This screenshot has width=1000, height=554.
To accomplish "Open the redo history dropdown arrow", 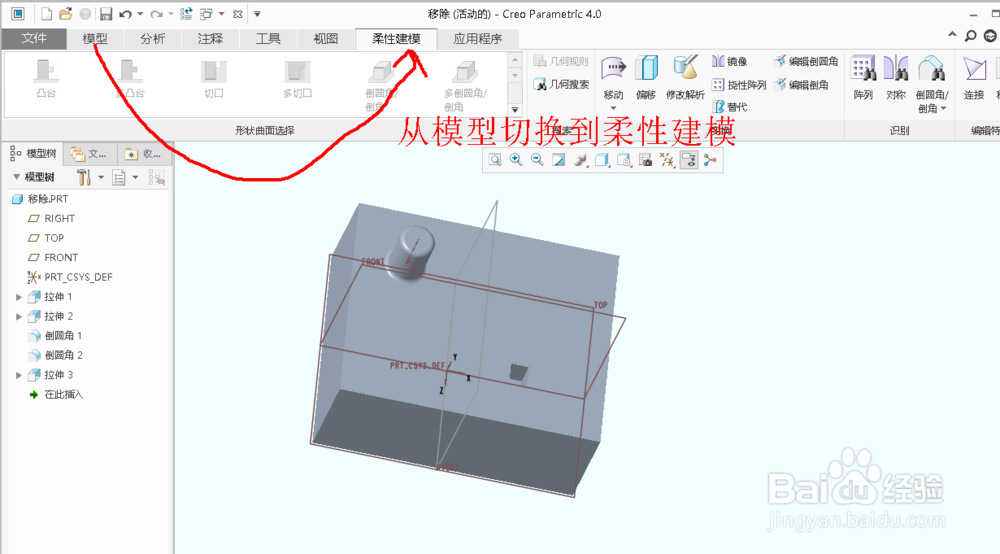I will pyautogui.click(x=171, y=13).
